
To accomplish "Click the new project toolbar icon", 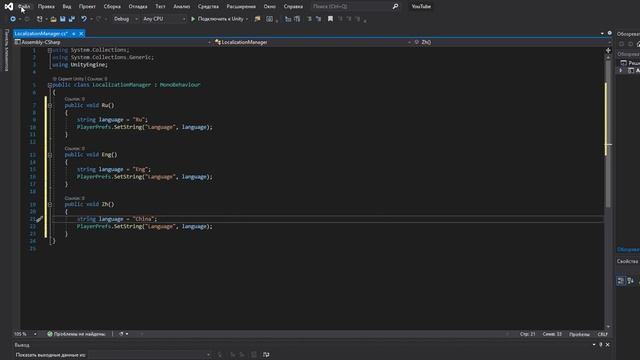I will tap(40, 19).
